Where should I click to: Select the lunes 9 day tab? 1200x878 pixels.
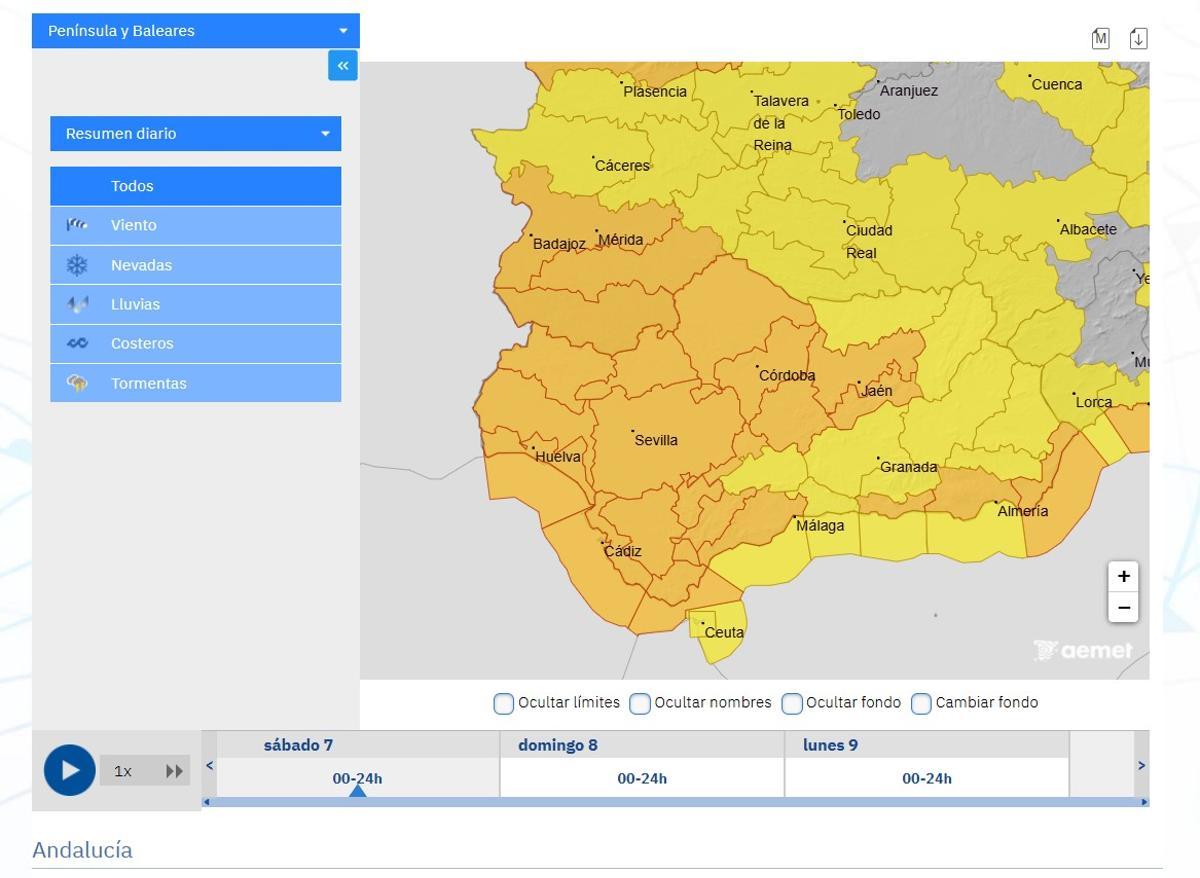926,763
